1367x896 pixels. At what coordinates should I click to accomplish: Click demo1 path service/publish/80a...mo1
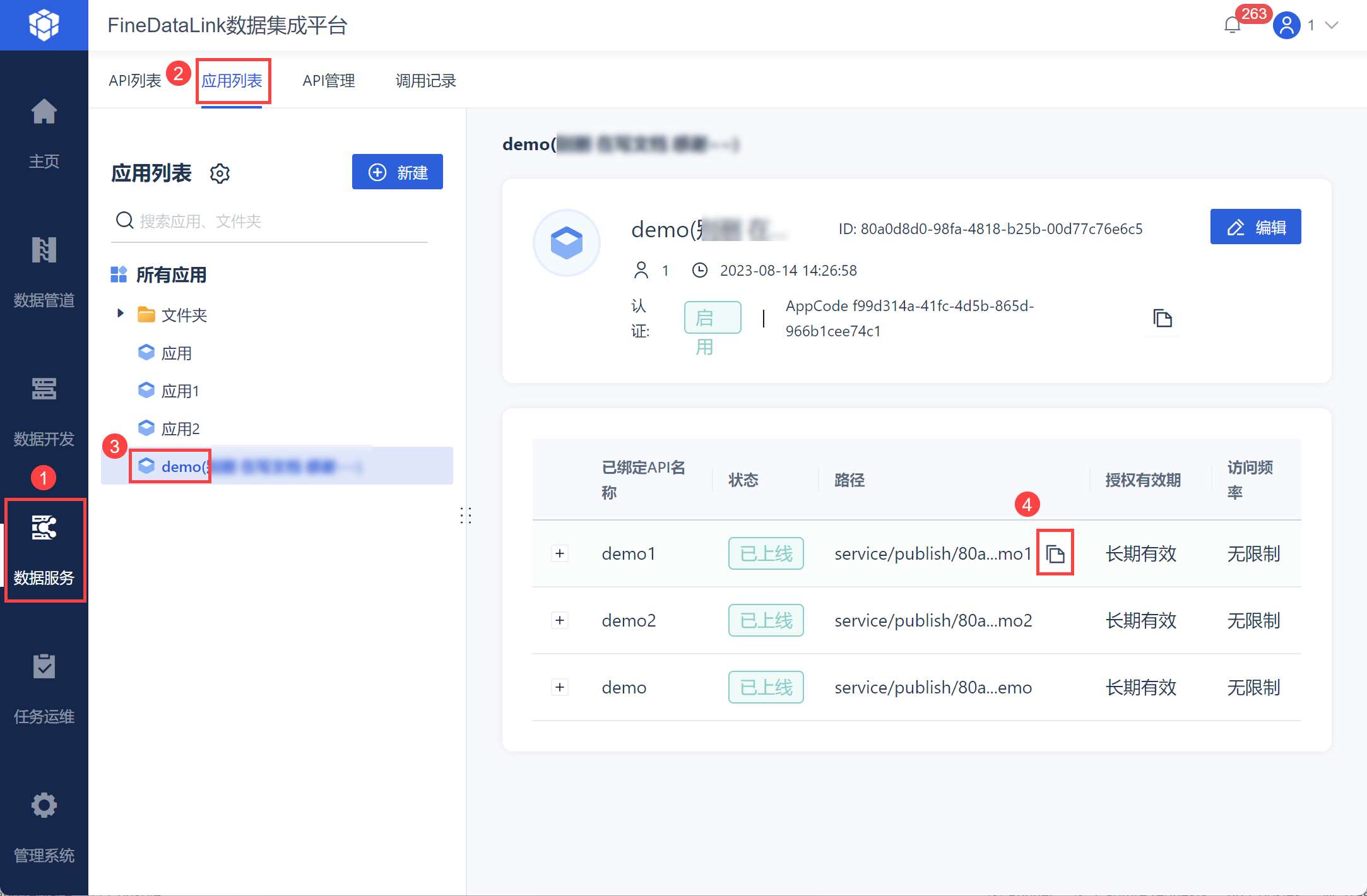(x=933, y=553)
